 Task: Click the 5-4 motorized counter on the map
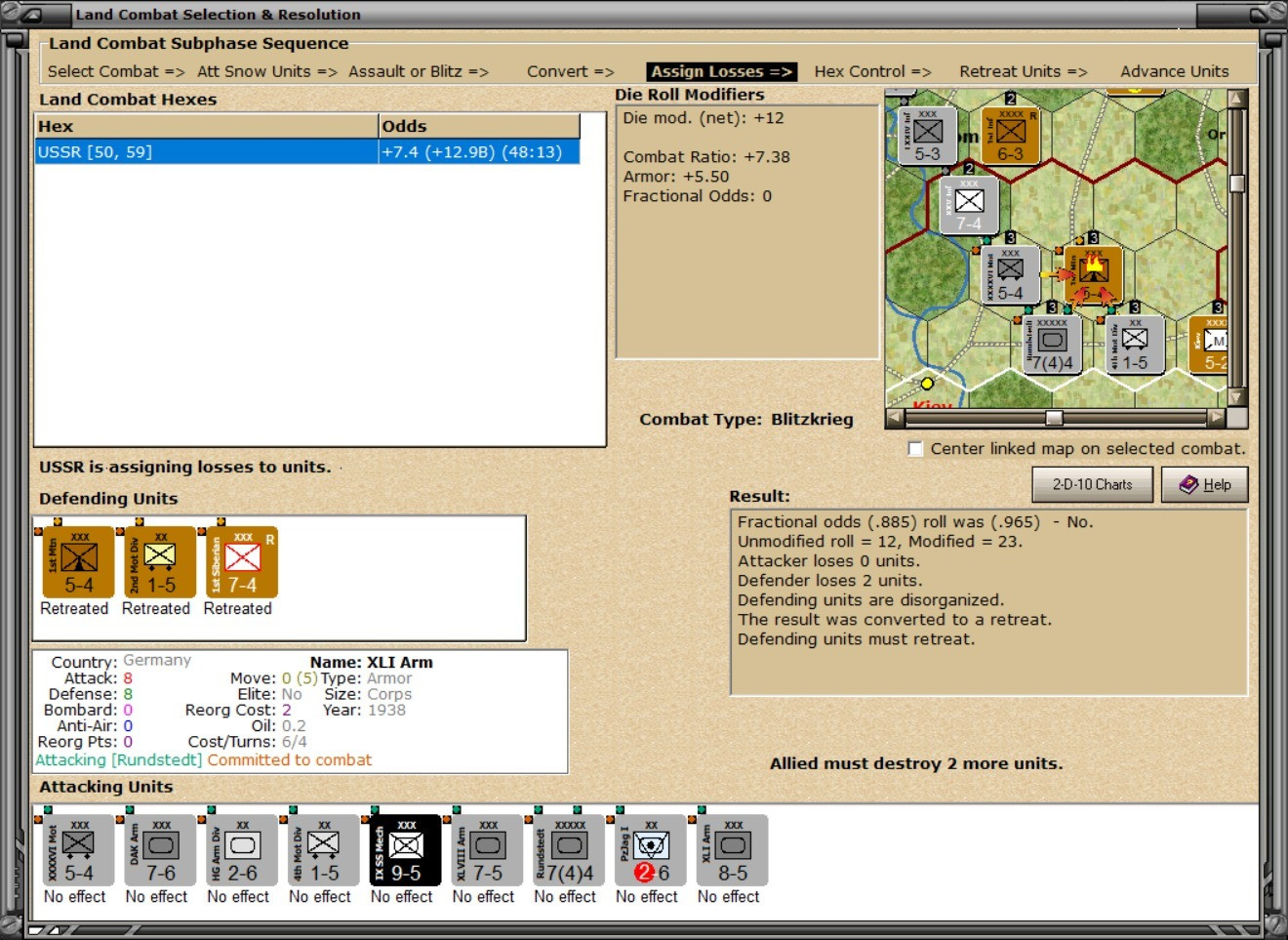(1010, 275)
